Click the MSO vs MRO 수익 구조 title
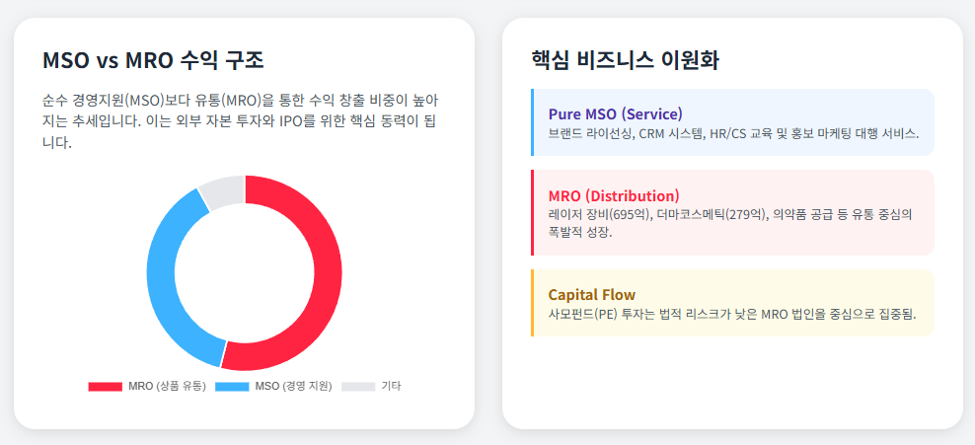 [x=153, y=60]
